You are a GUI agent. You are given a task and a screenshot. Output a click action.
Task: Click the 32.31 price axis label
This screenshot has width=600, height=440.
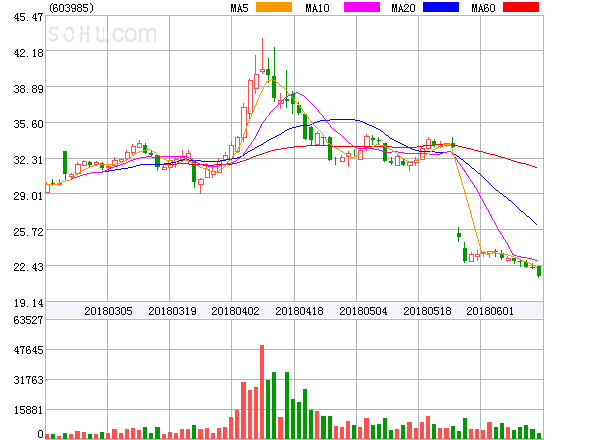click(28, 160)
